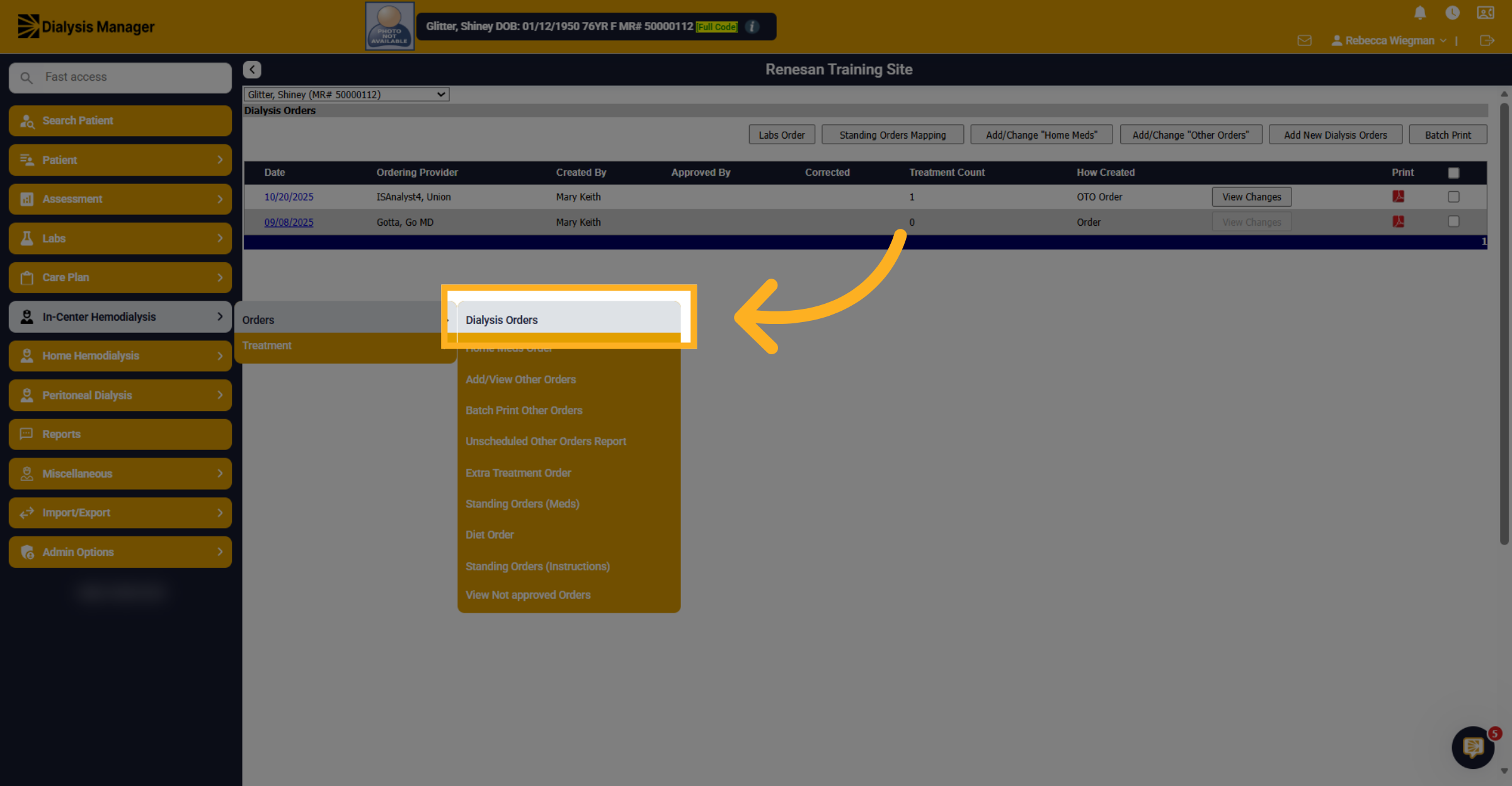Screen dimensions: 1512x786
Task: Click Add/Change "Other Orders" button
Action: click(1191, 135)
